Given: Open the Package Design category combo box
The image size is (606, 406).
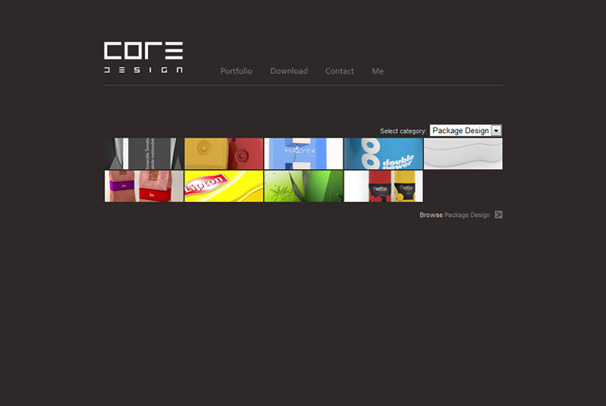Looking at the screenshot, I should pyautogui.click(x=460, y=130).
